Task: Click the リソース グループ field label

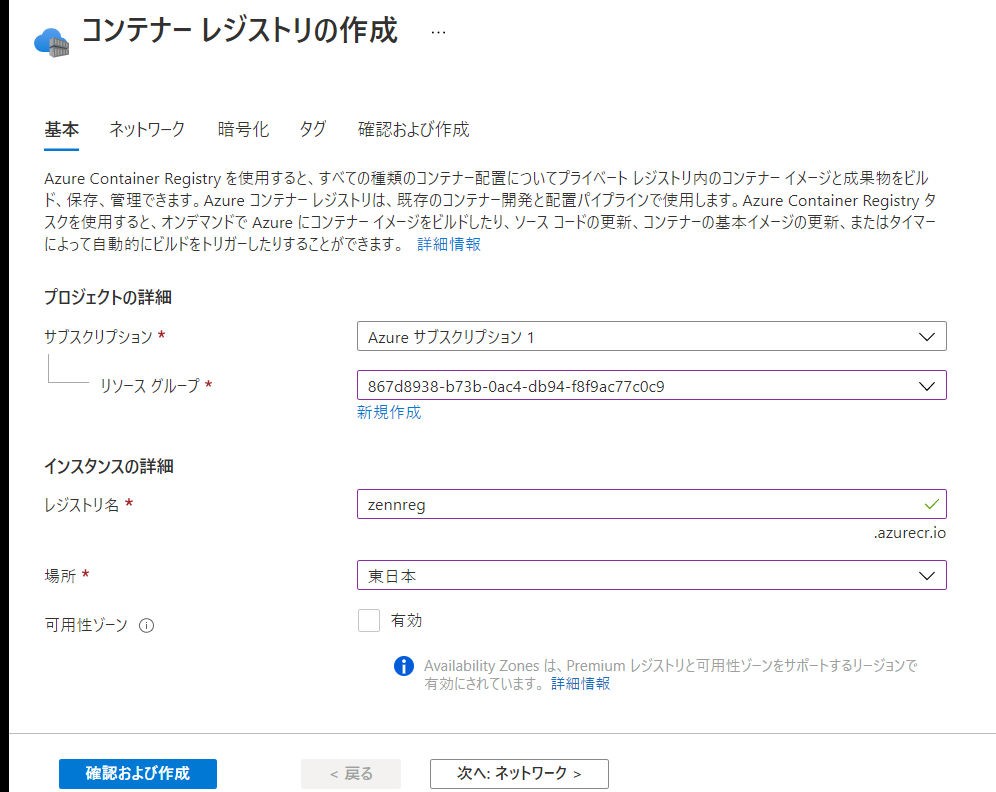Action: click(149, 386)
